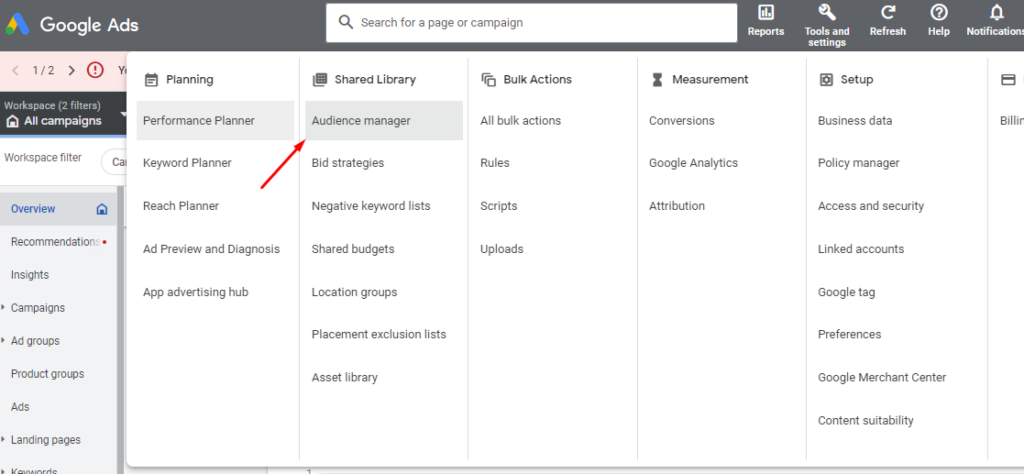Open Location groups

tap(355, 292)
